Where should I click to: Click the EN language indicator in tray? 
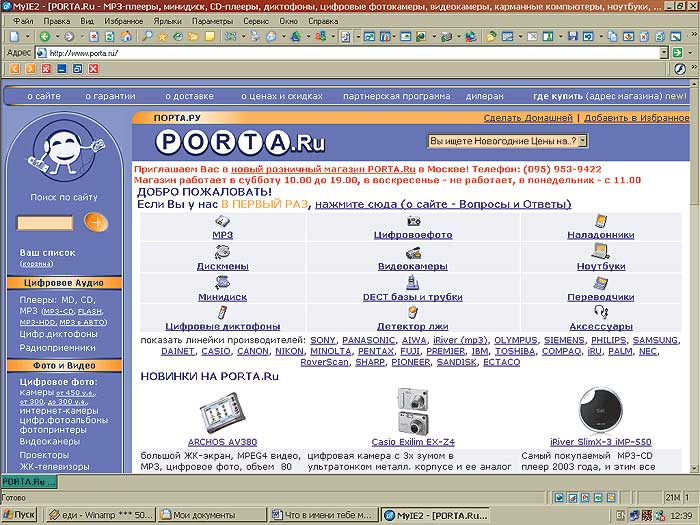click(x=621, y=515)
